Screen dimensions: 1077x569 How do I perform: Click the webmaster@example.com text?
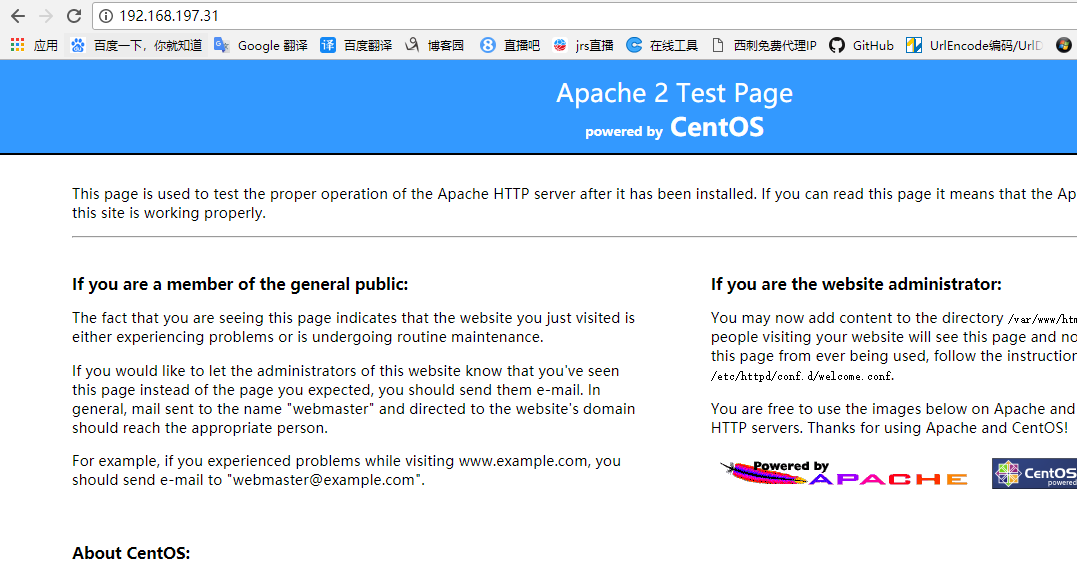324,480
